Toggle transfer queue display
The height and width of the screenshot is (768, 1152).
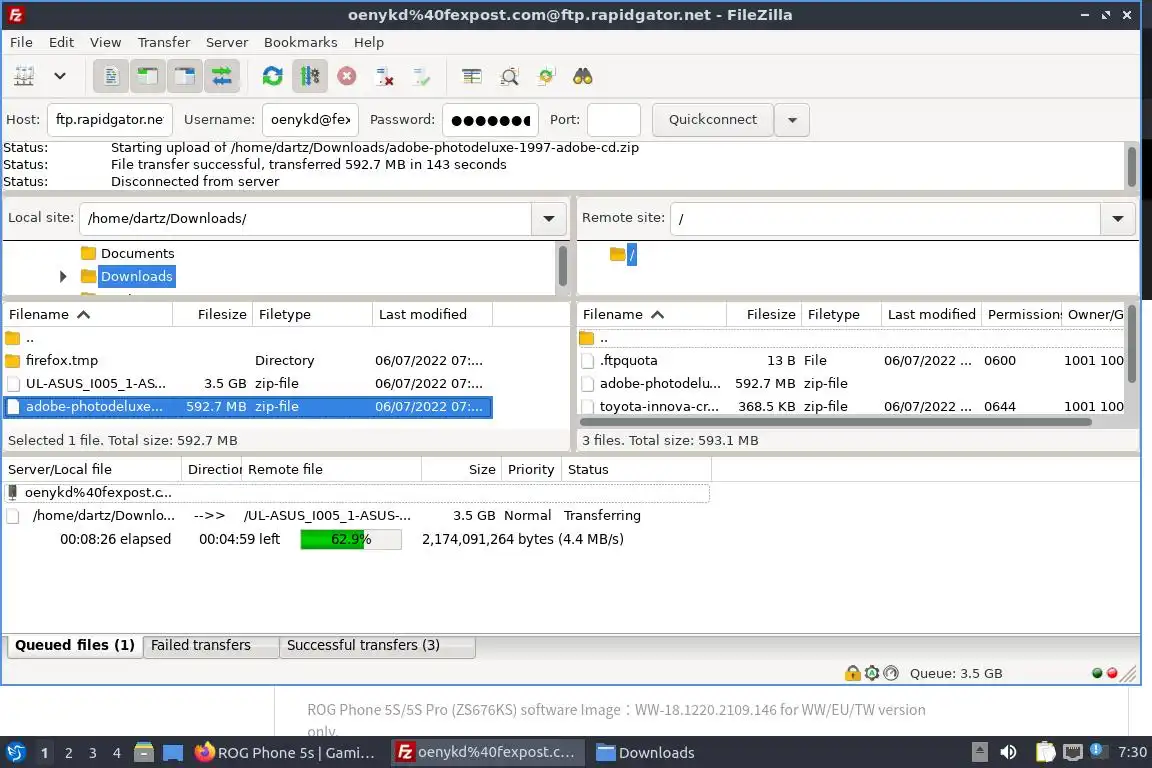pos(221,76)
